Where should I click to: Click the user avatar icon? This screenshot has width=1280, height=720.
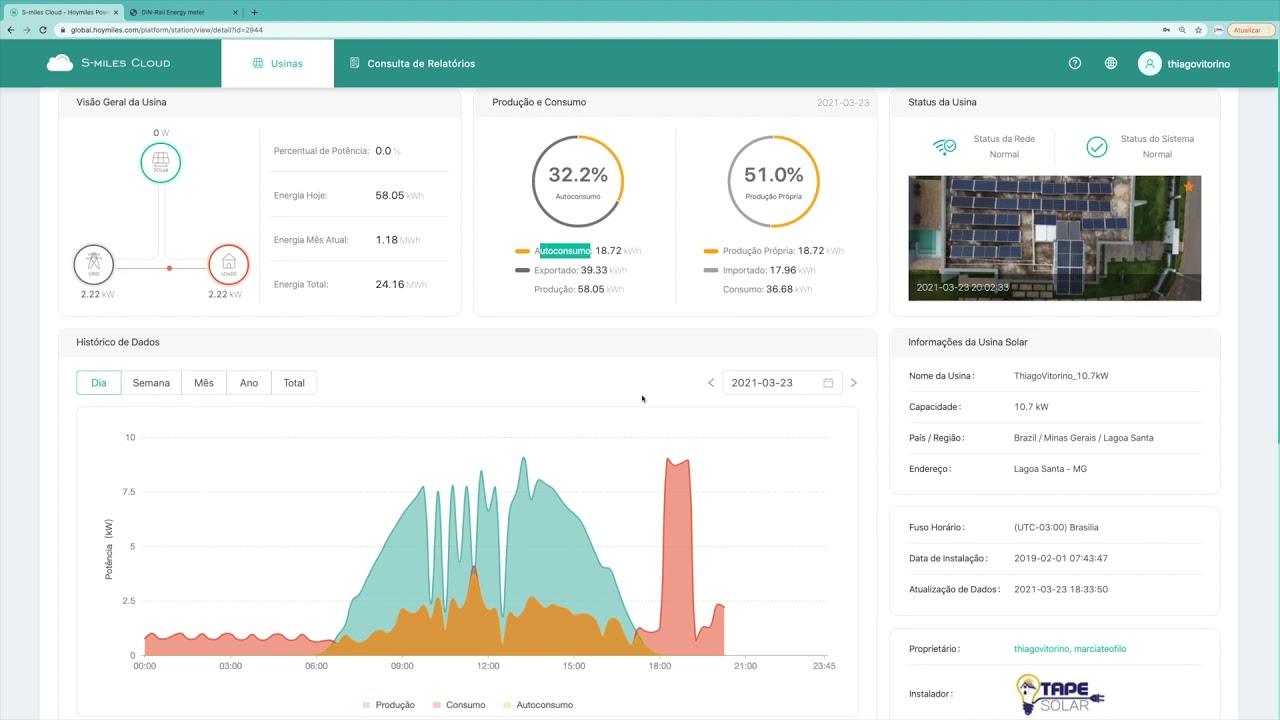[x=1150, y=63]
